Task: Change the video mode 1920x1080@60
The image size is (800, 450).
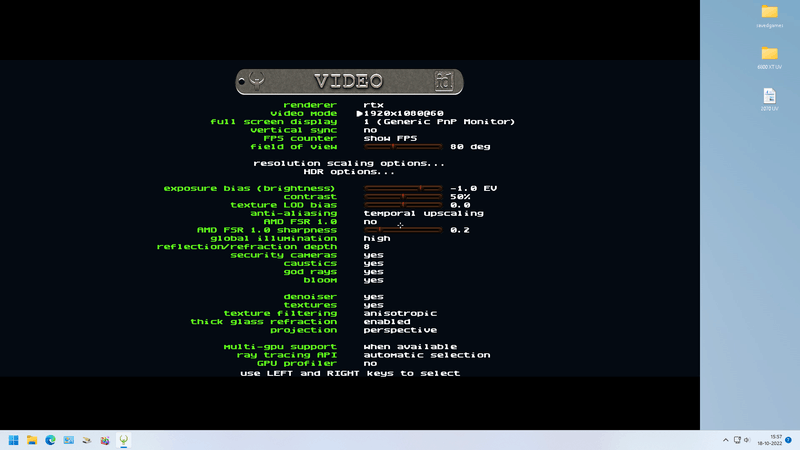Action: (x=404, y=113)
